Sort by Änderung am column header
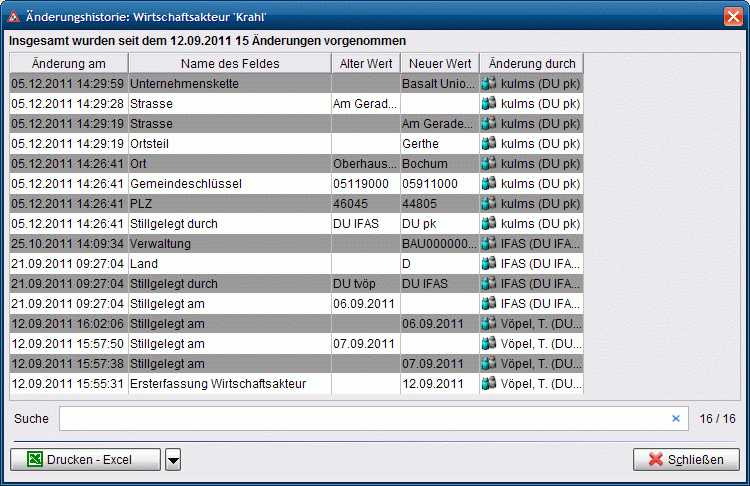Image resolution: width=750 pixels, height=486 pixels. (x=69, y=64)
